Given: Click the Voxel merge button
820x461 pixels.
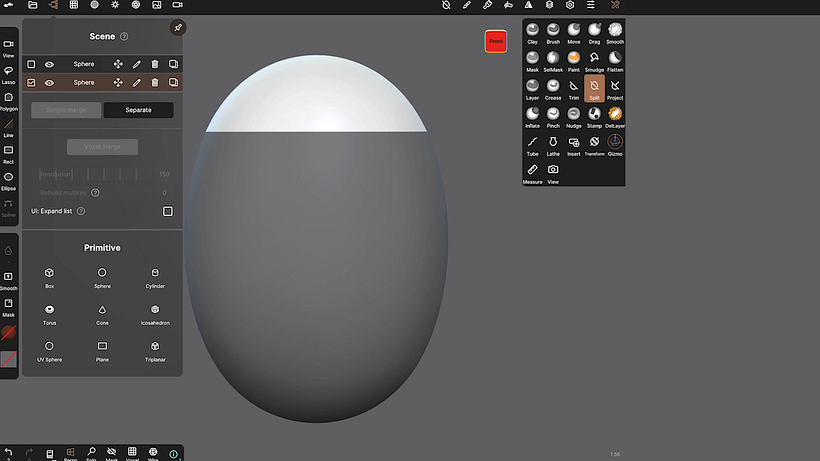Looking at the screenshot, I should point(102,147).
